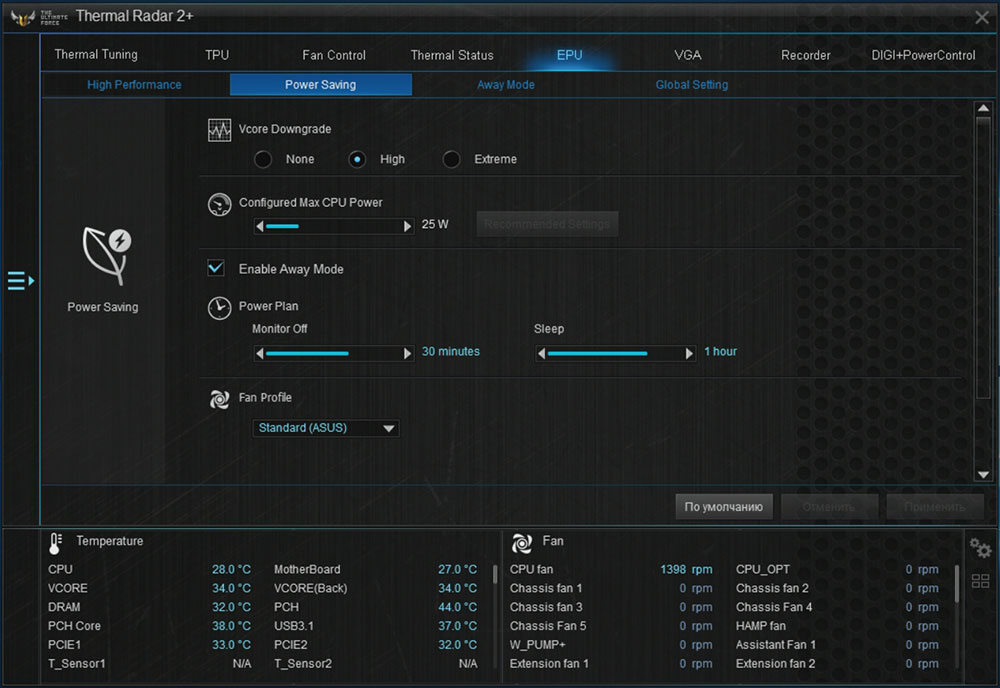Click the Power Saving leaf icon
Viewport: 1000px width, 688px height.
pos(107,256)
